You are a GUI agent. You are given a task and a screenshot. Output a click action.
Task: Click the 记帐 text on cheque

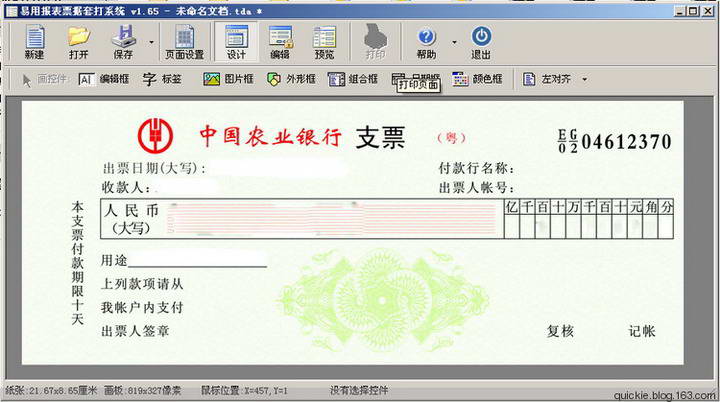pyautogui.click(x=642, y=331)
